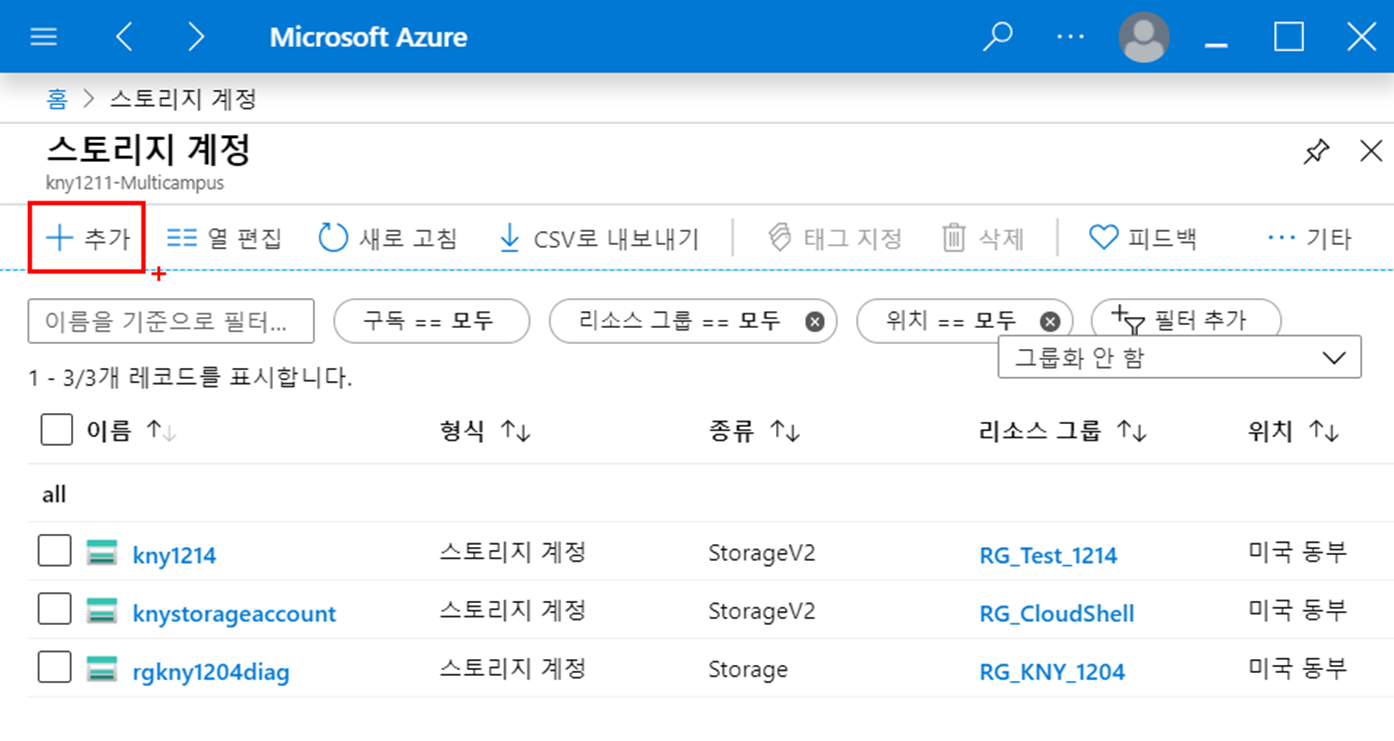The height and width of the screenshot is (741, 1394).
Task: Open the rgkny1204diag storage account
Action: (x=211, y=671)
